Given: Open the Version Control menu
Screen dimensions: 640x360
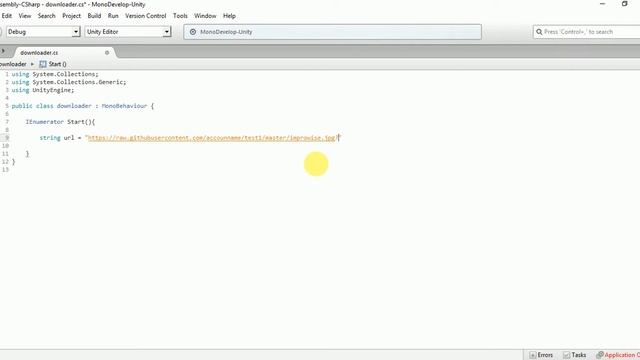Looking at the screenshot, I should point(145,16).
